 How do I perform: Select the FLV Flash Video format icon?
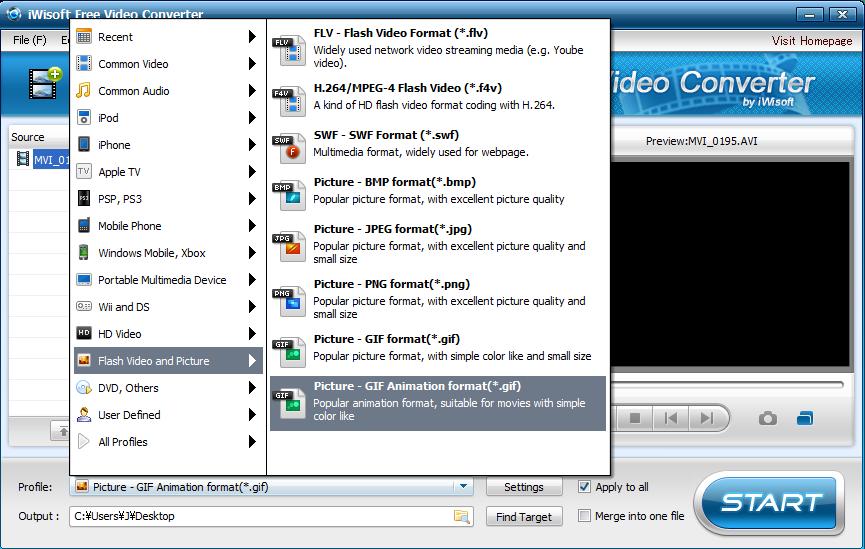coord(290,50)
